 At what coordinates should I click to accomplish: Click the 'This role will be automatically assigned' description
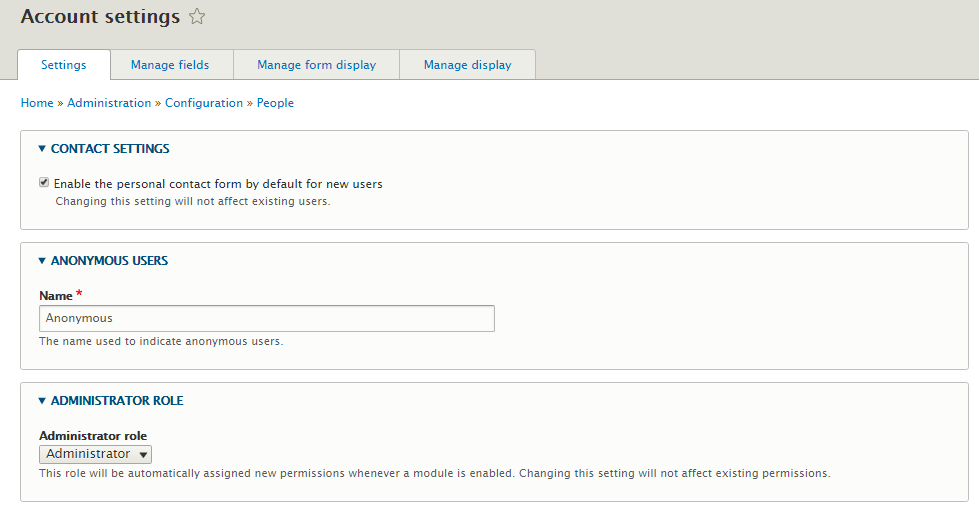click(x=435, y=473)
